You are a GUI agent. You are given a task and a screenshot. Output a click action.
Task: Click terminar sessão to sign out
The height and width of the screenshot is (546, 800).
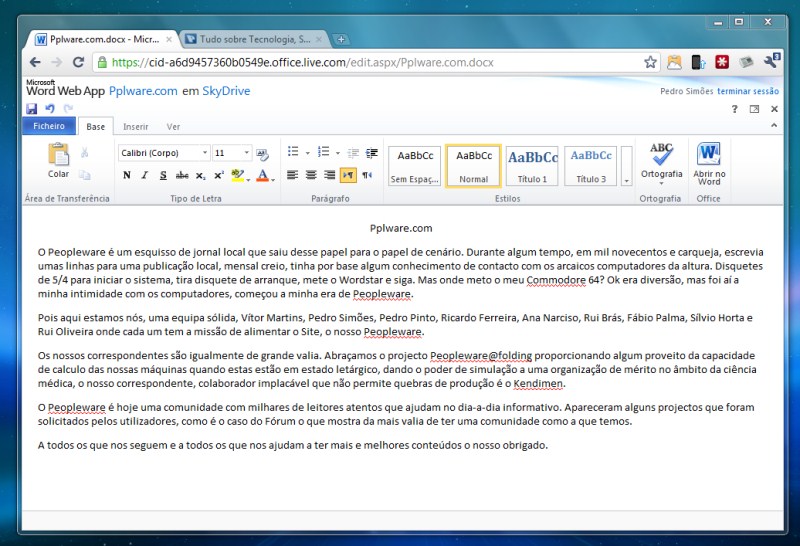(748, 91)
